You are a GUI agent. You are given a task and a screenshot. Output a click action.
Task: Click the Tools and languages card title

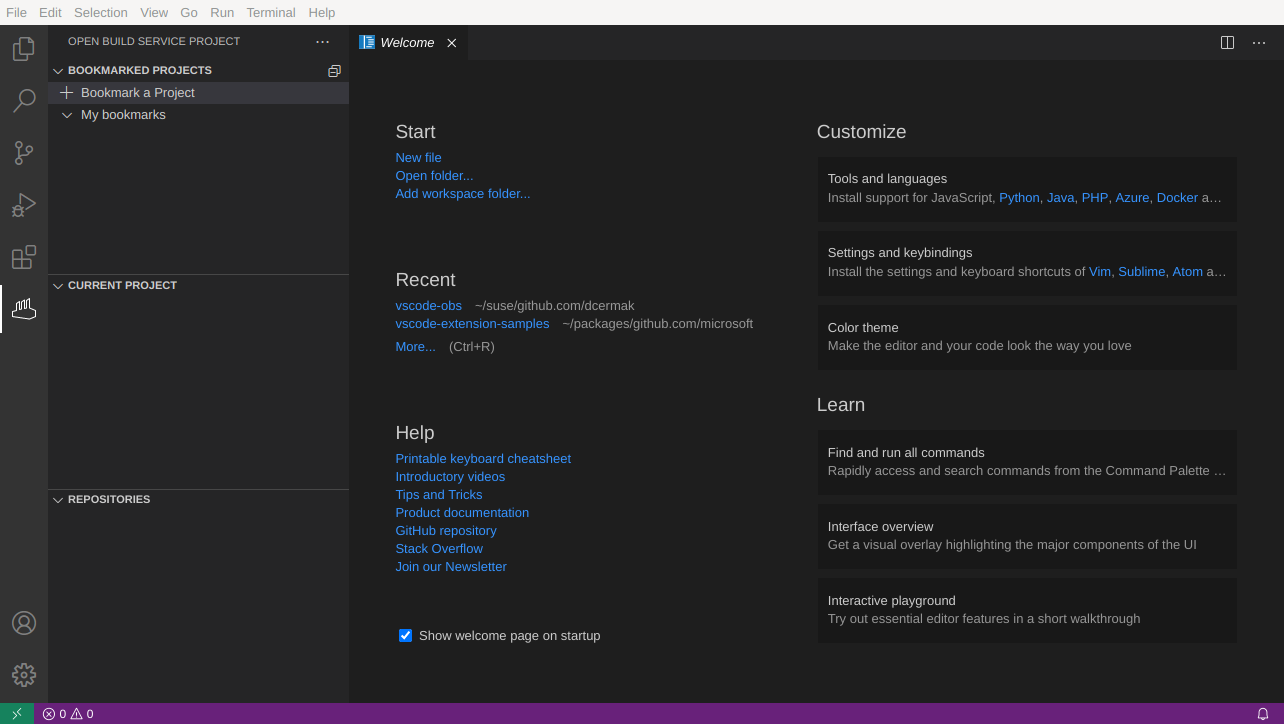887,179
